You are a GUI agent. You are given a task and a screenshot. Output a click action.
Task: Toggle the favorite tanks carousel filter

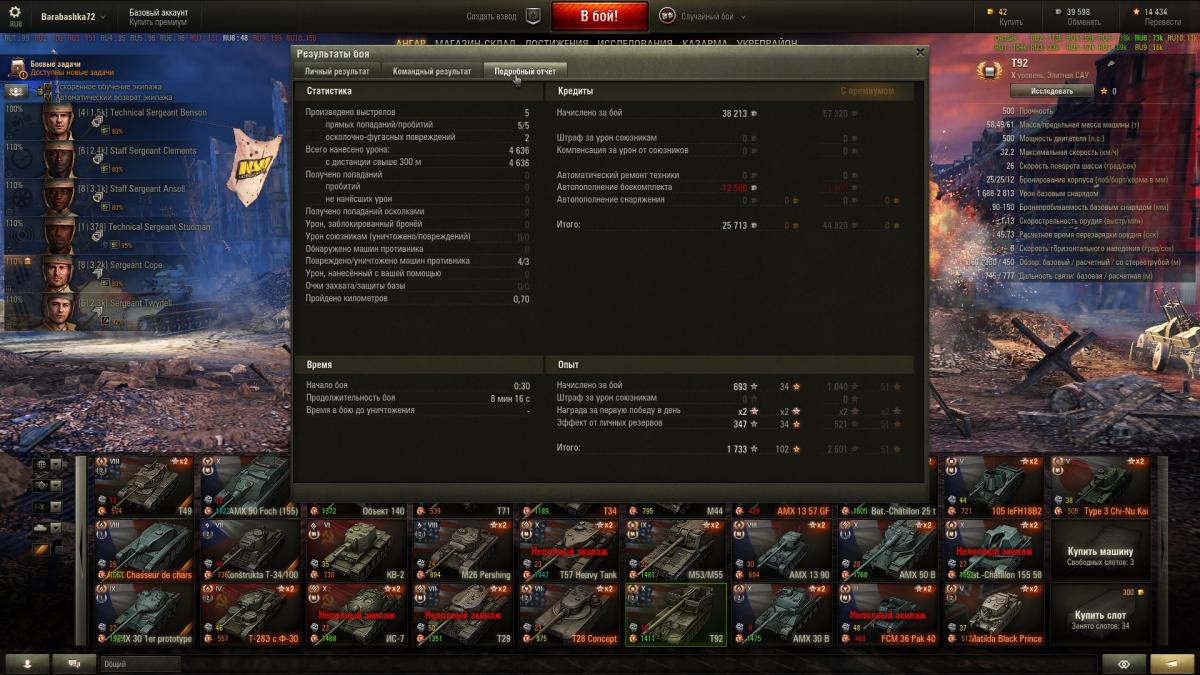(42, 549)
